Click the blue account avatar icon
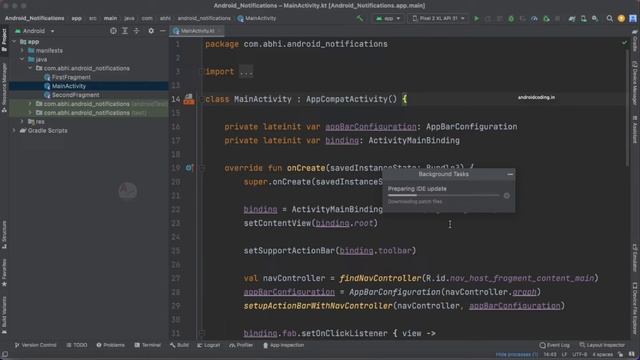Viewport: 640px width, 360px height. pos(633,18)
